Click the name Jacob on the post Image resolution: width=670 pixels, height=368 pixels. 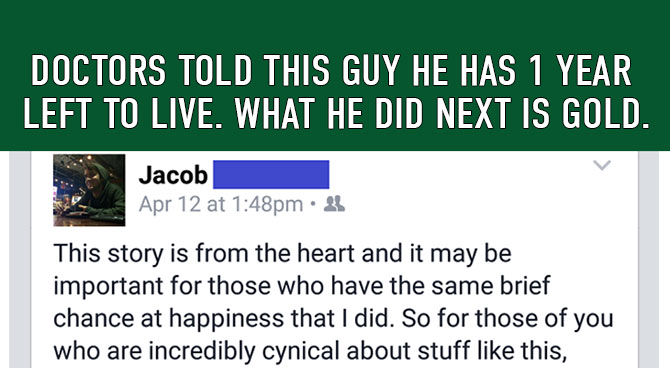[173, 175]
